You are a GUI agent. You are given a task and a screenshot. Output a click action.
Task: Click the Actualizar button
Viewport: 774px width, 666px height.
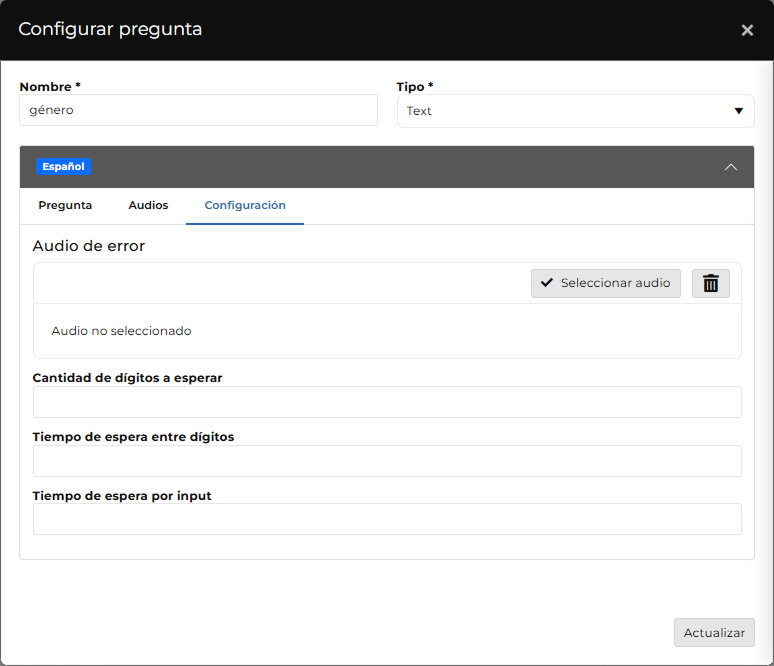(x=714, y=632)
